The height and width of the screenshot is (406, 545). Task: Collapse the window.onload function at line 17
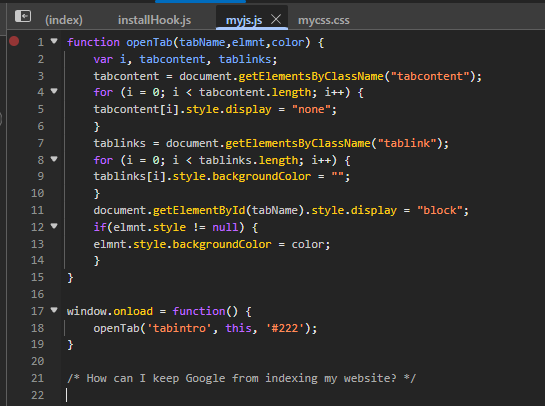tap(54, 310)
